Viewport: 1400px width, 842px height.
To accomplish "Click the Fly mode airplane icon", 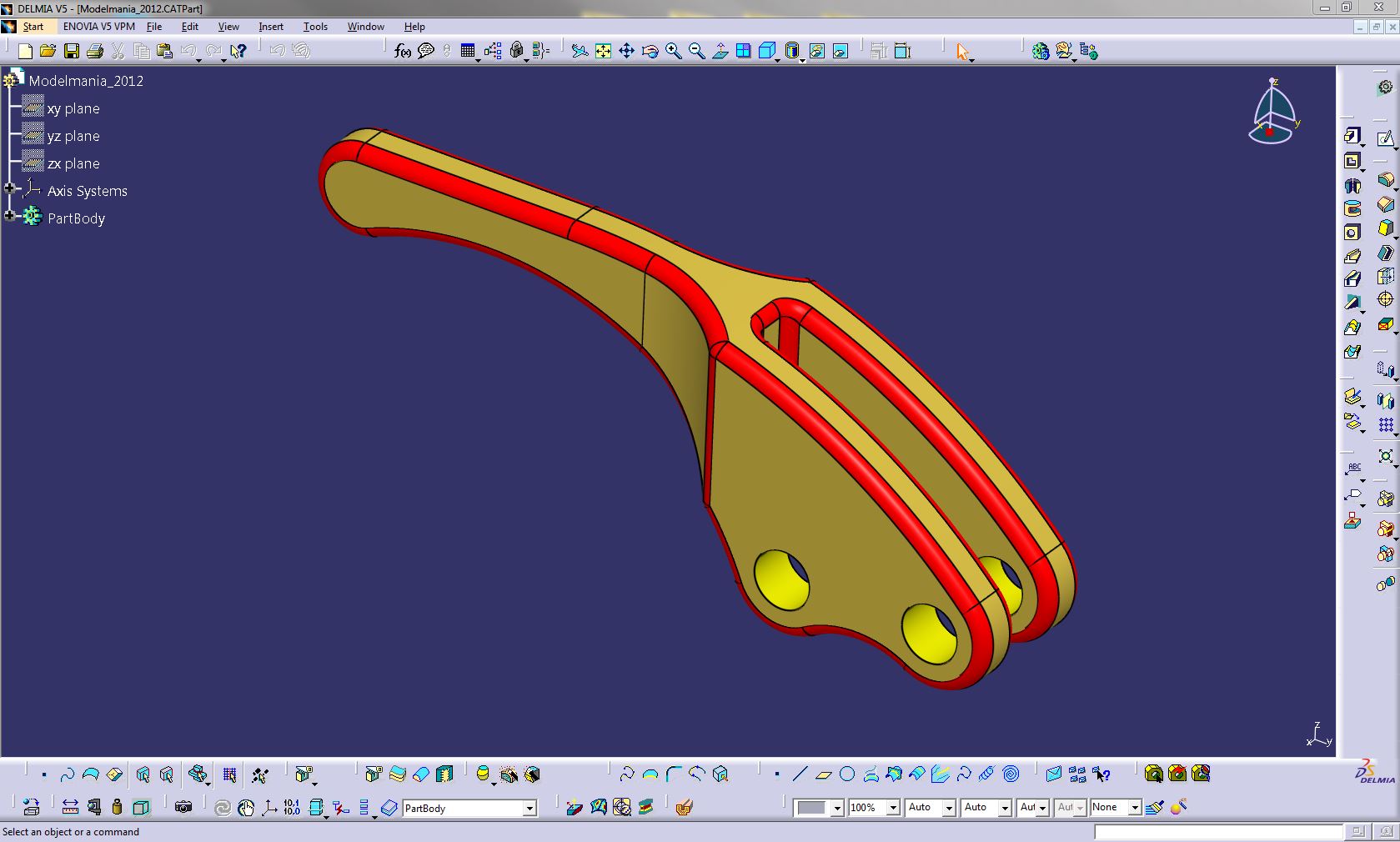I will (580, 52).
